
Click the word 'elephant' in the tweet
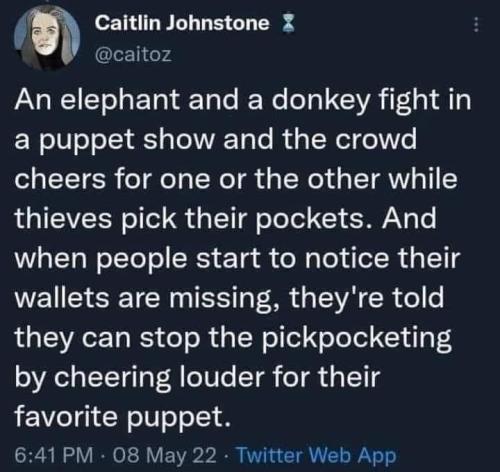[x=121, y=100]
